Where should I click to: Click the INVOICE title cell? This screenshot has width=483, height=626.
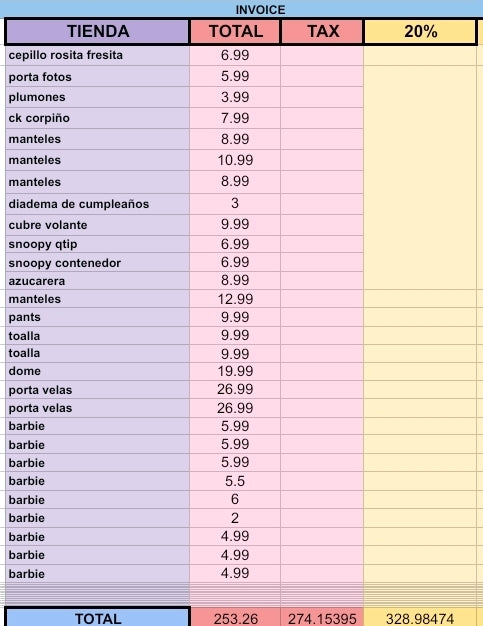coord(260,9)
